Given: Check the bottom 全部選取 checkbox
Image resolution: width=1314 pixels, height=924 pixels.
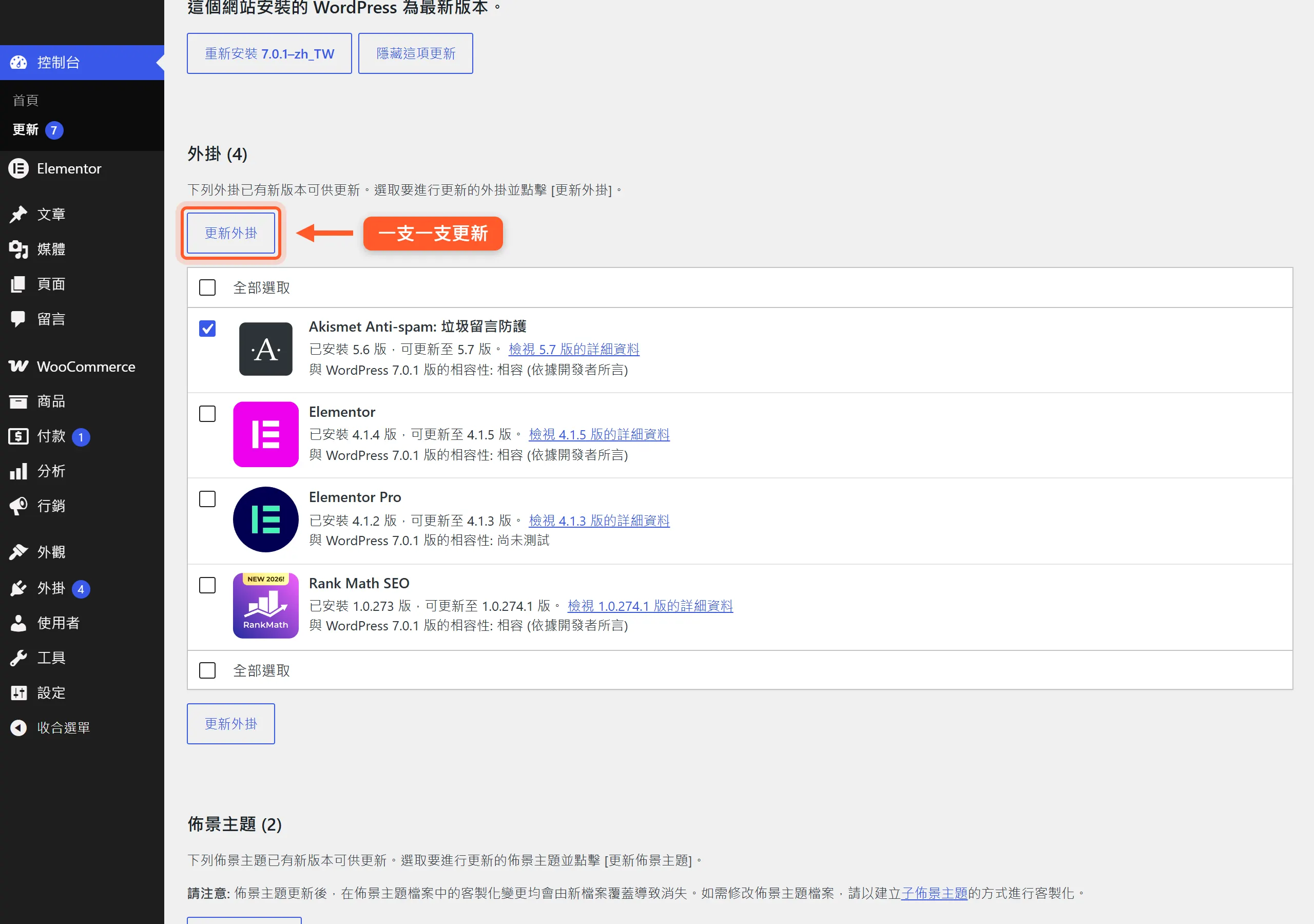Looking at the screenshot, I should click(x=207, y=670).
